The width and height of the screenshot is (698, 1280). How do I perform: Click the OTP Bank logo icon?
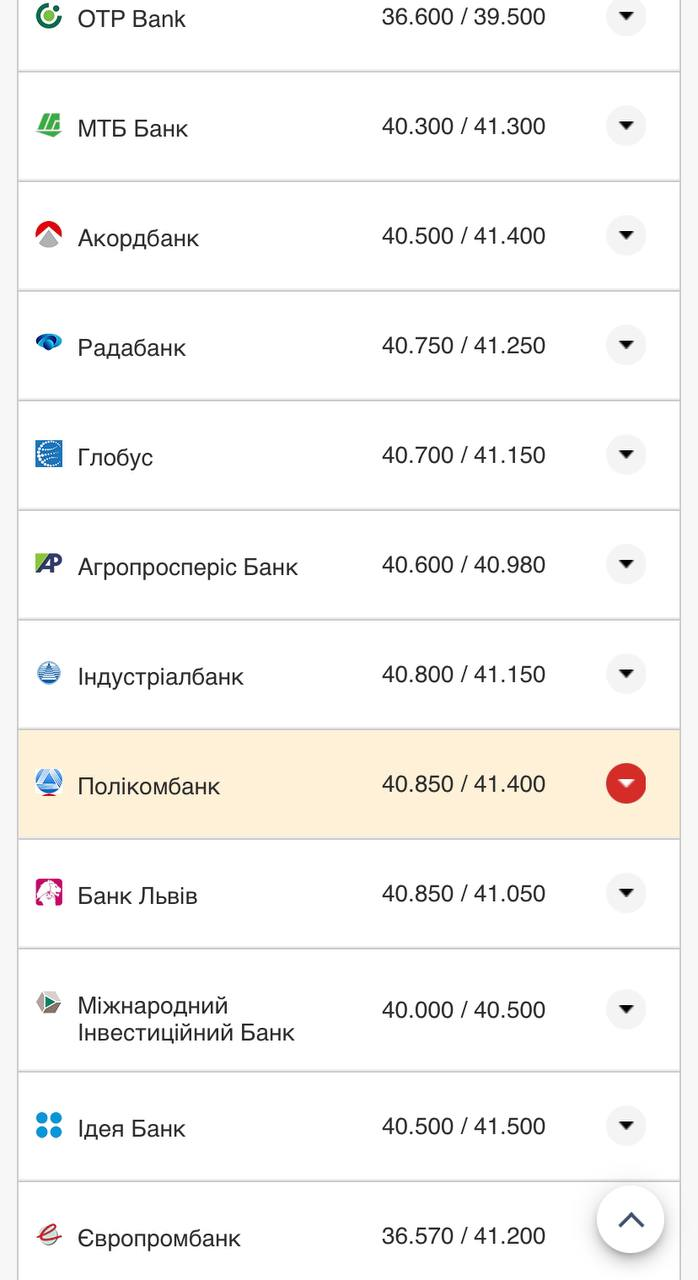(48, 16)
